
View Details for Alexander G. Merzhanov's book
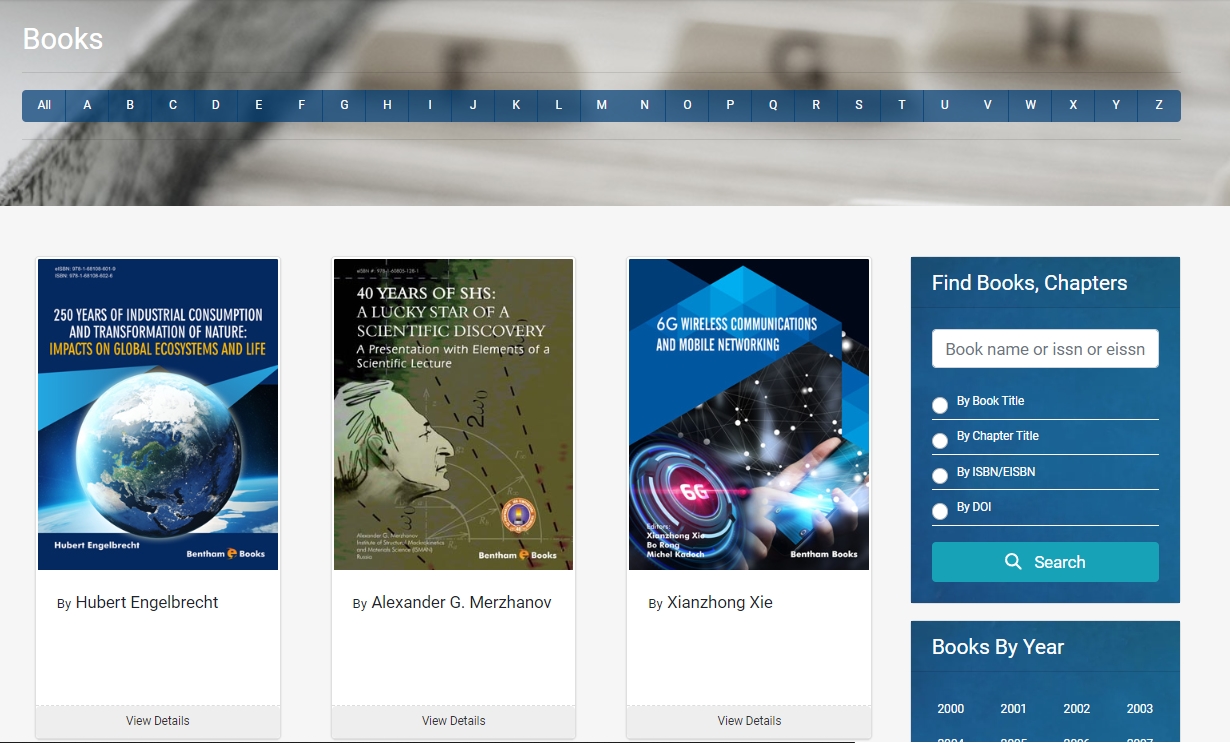(x=454, y=721)
